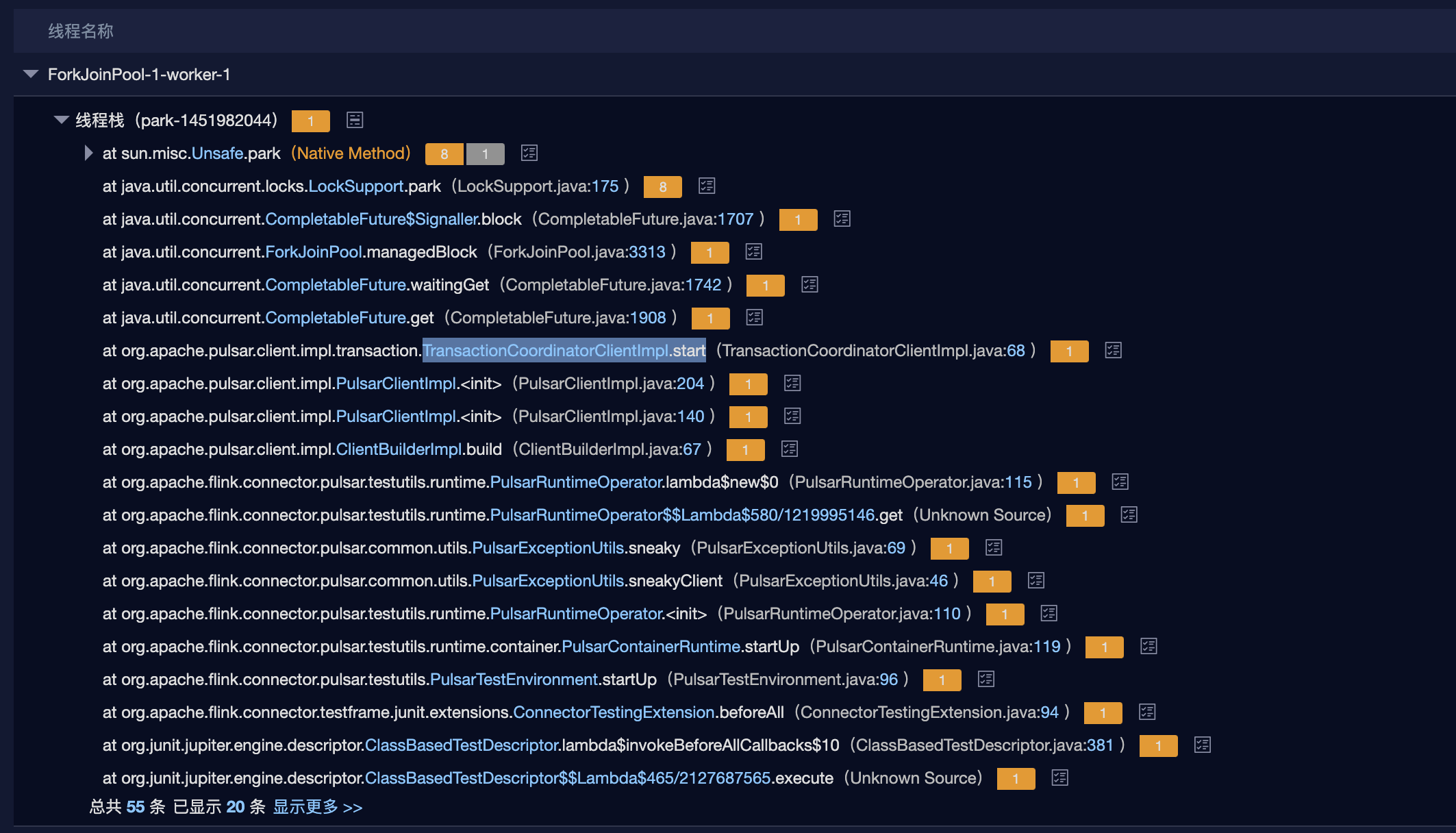Open the document icon beside 线程栈 header

point(355,120)
